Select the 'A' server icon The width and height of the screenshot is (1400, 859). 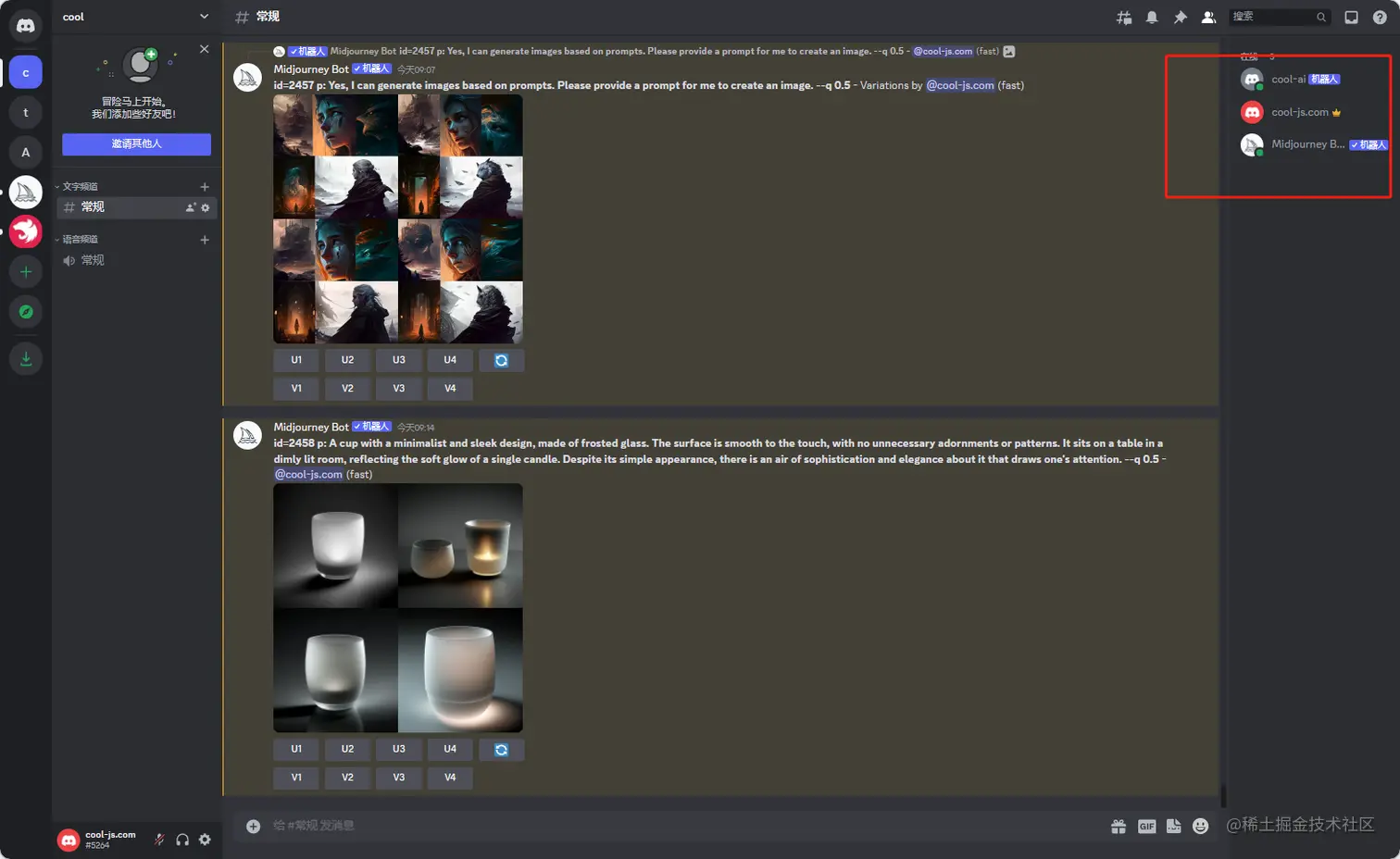pyautogui.click(x=26, y=152)
